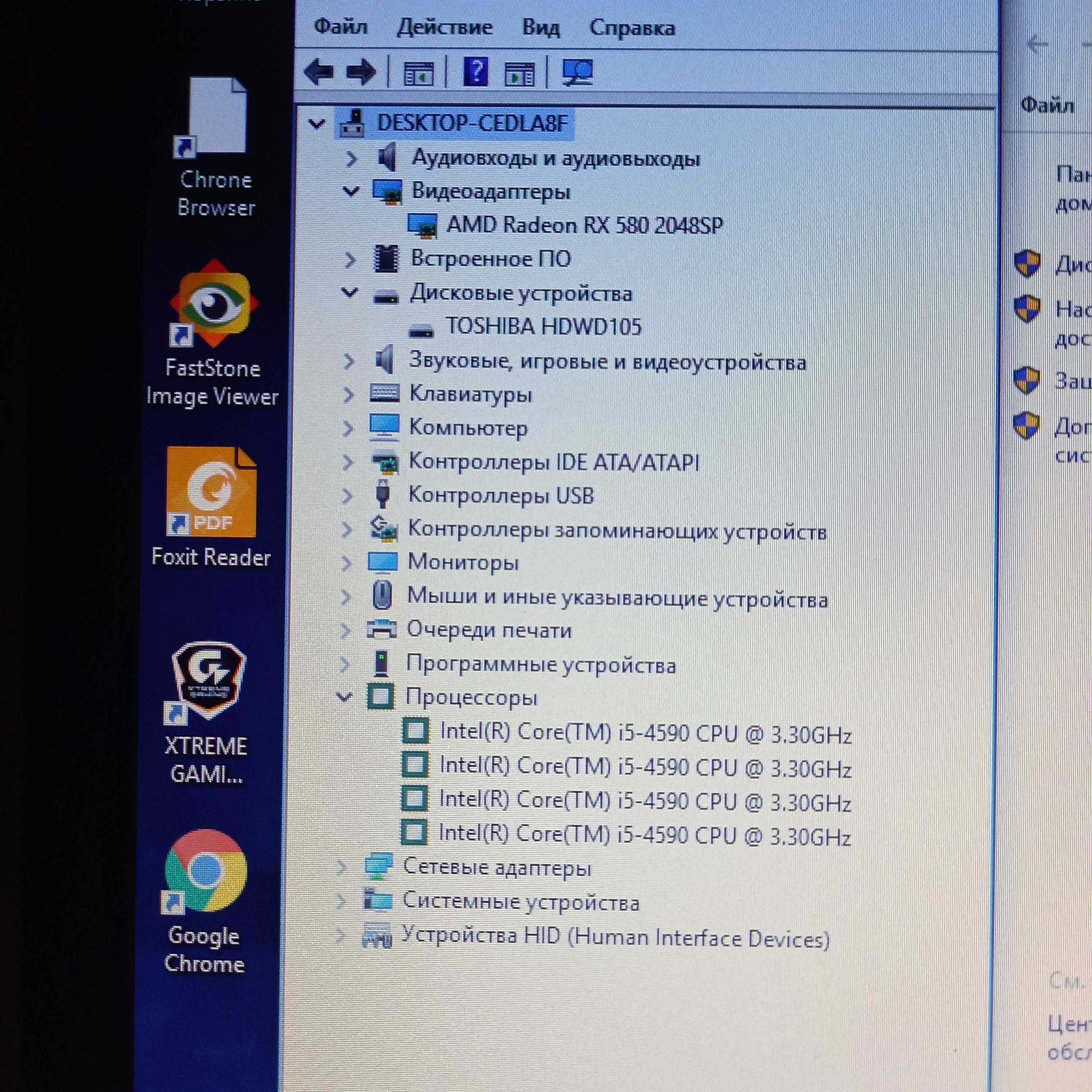1092x1092 pixels.
Task: Open the Вид menu
Action: pos(541,28)
